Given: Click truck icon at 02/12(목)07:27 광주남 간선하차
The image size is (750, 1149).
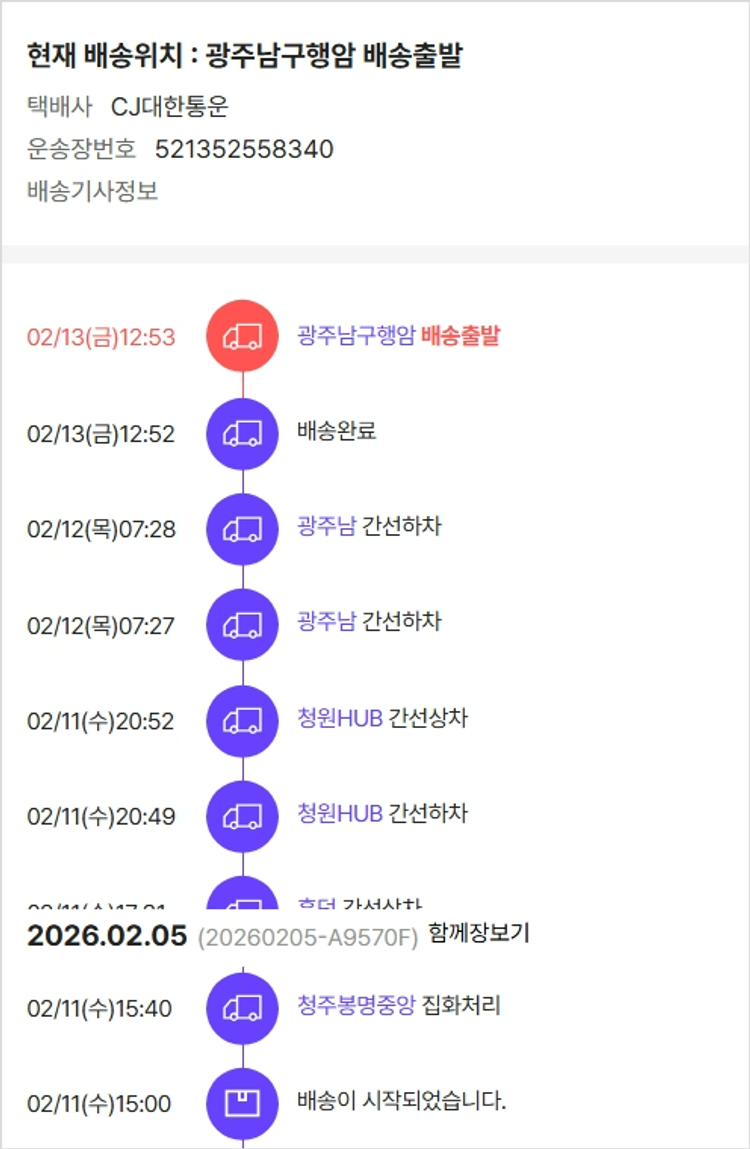Looking at the screenshot, I should [242, 625].
